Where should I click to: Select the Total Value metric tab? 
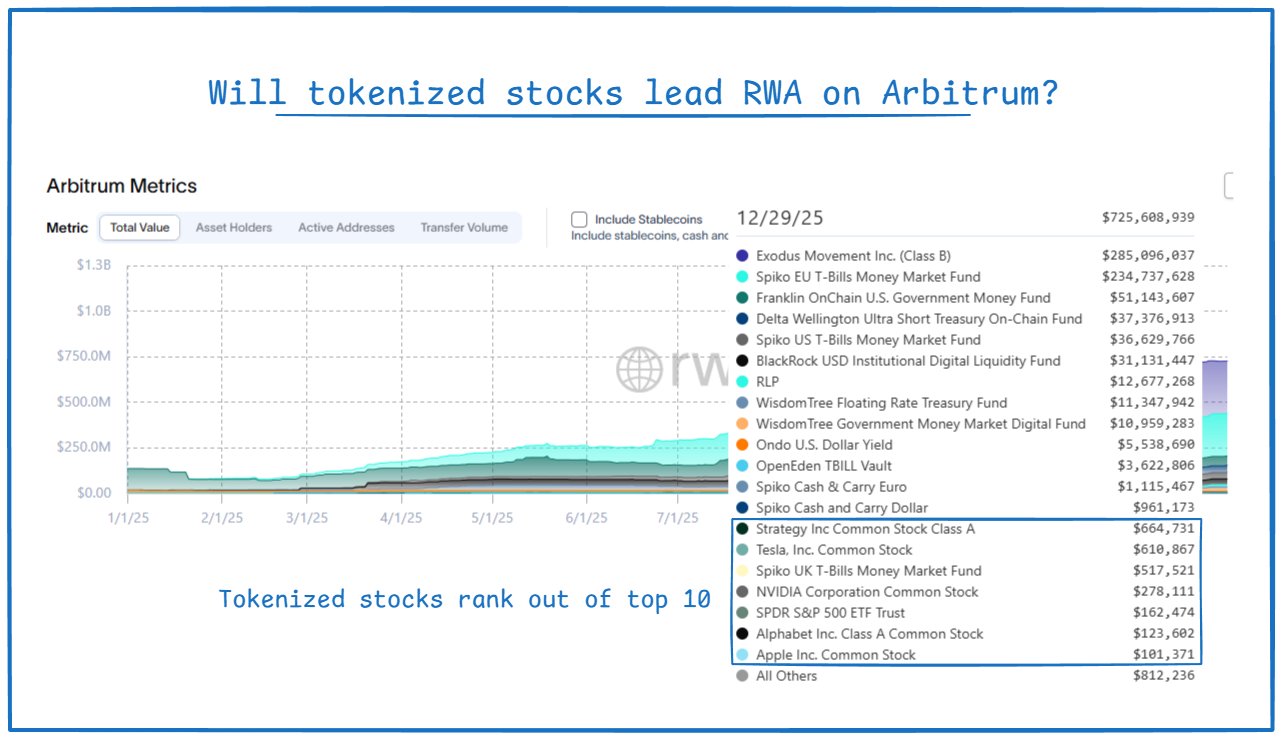(x=140, y=228)
